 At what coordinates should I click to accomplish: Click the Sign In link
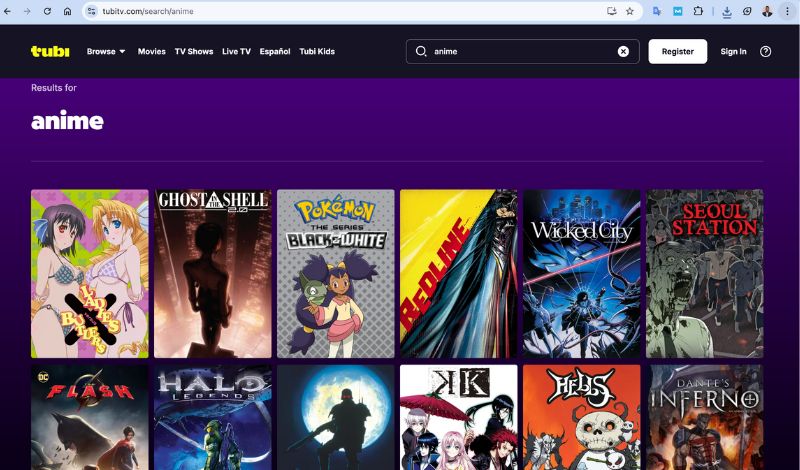pos(733,51)
